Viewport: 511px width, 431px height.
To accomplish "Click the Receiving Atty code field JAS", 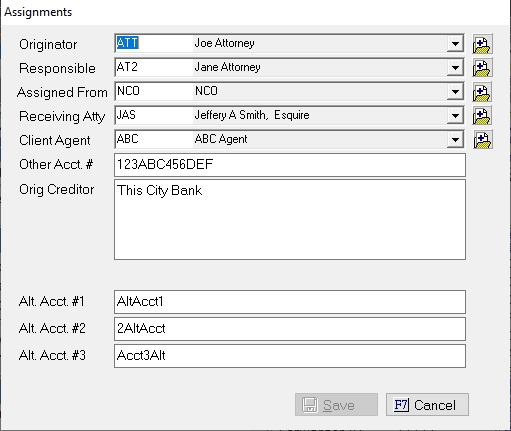I will [154, 115].
